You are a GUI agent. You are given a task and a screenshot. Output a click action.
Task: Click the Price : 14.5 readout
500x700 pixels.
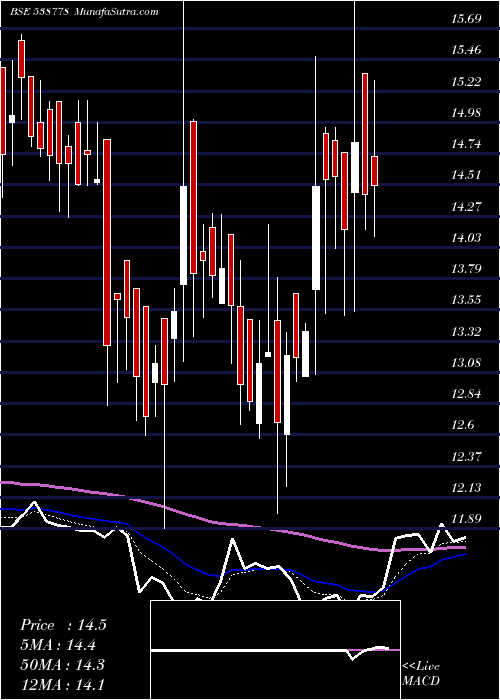(63, 625)
